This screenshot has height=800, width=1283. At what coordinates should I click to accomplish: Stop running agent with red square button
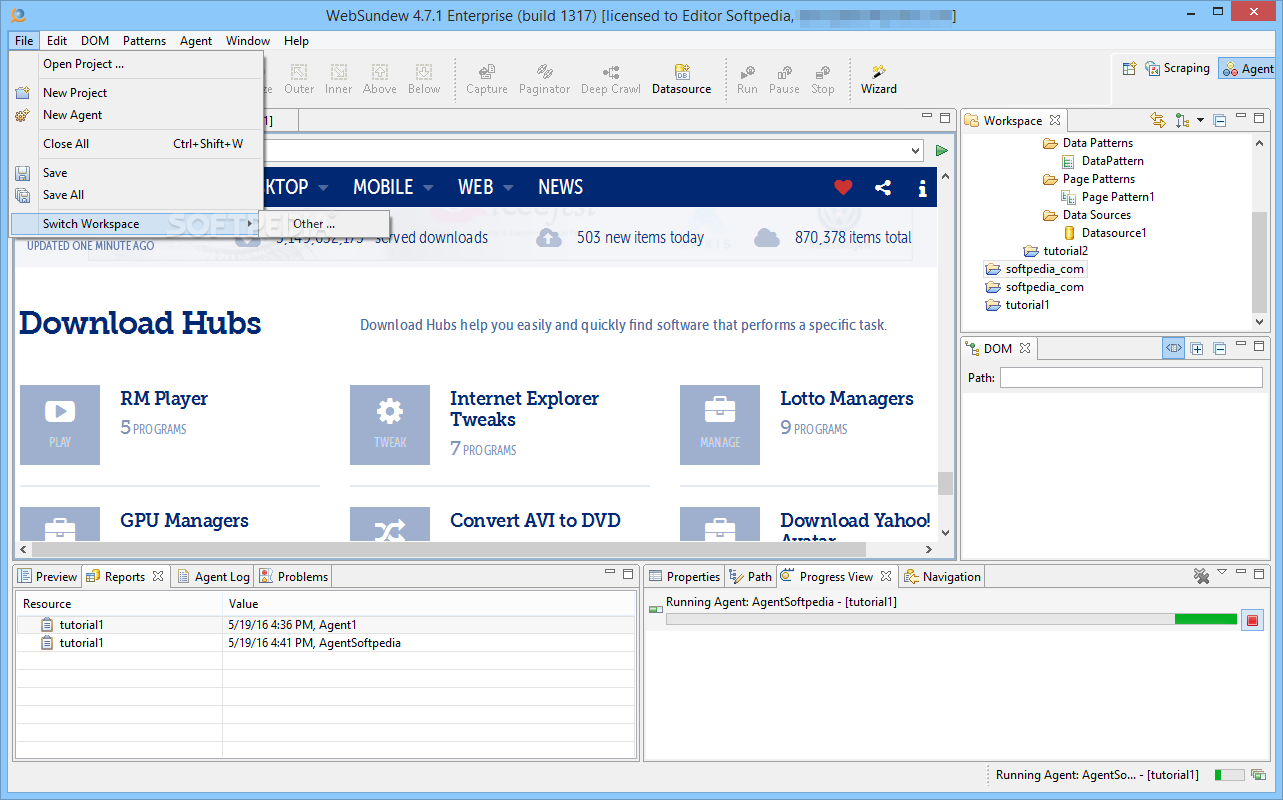(x=1252, y=620)
